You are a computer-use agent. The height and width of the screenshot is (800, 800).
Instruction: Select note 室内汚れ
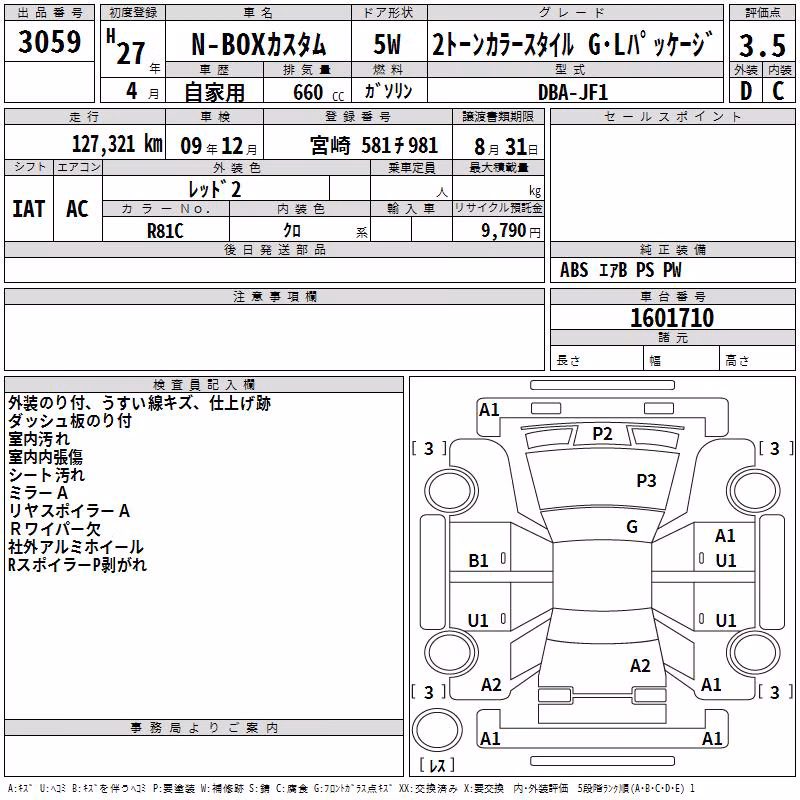coord(39,439)
